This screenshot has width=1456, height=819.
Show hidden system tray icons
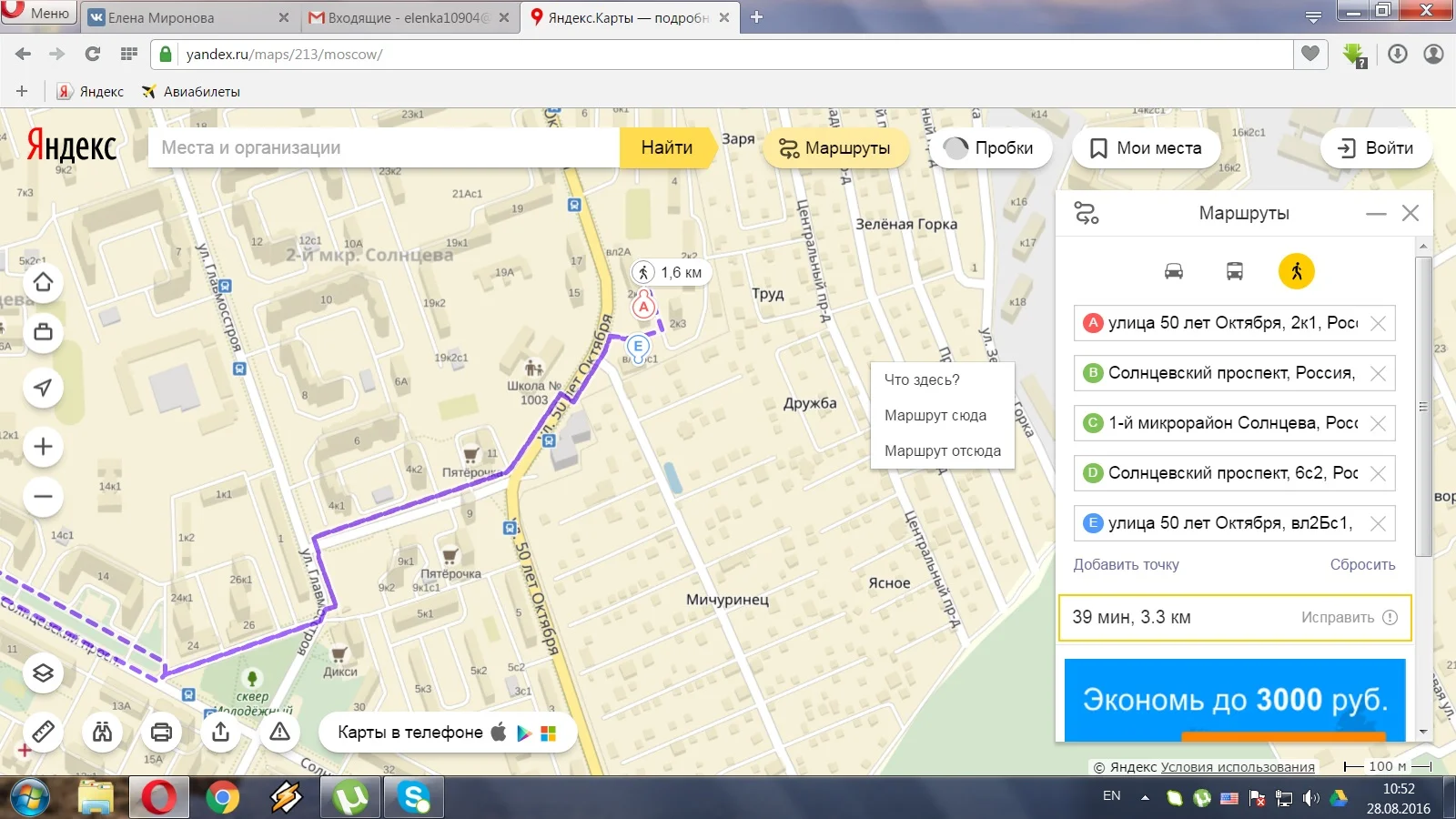point(1145,798)
